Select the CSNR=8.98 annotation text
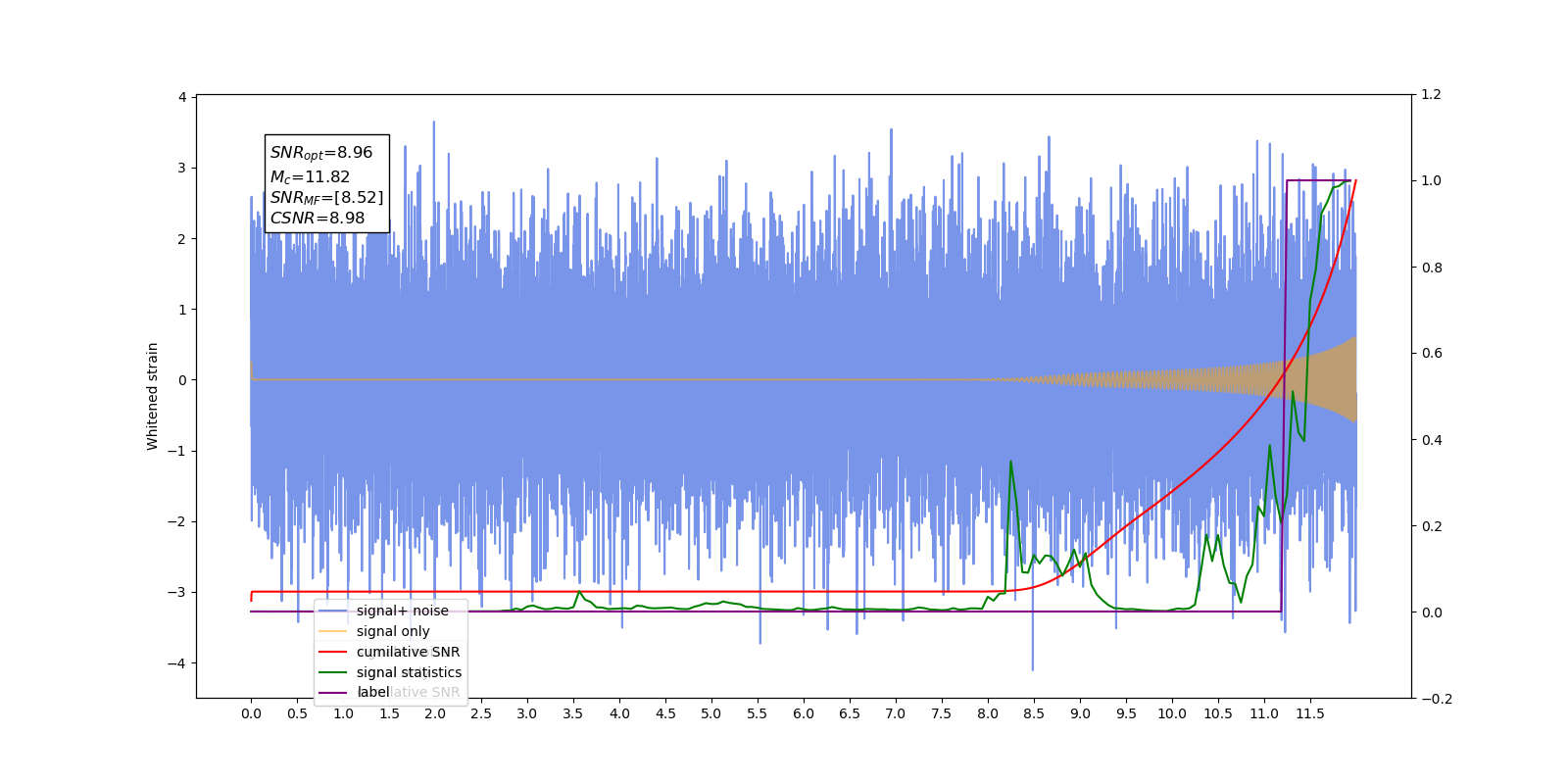 318,219
